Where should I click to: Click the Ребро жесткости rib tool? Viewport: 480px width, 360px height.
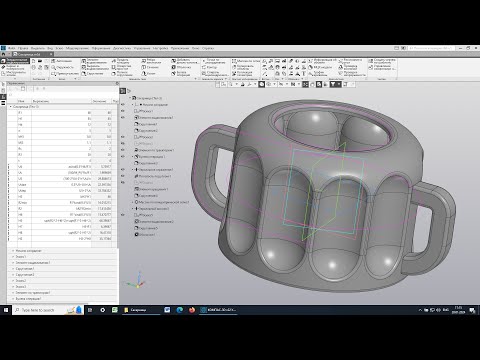coord(151,61)
